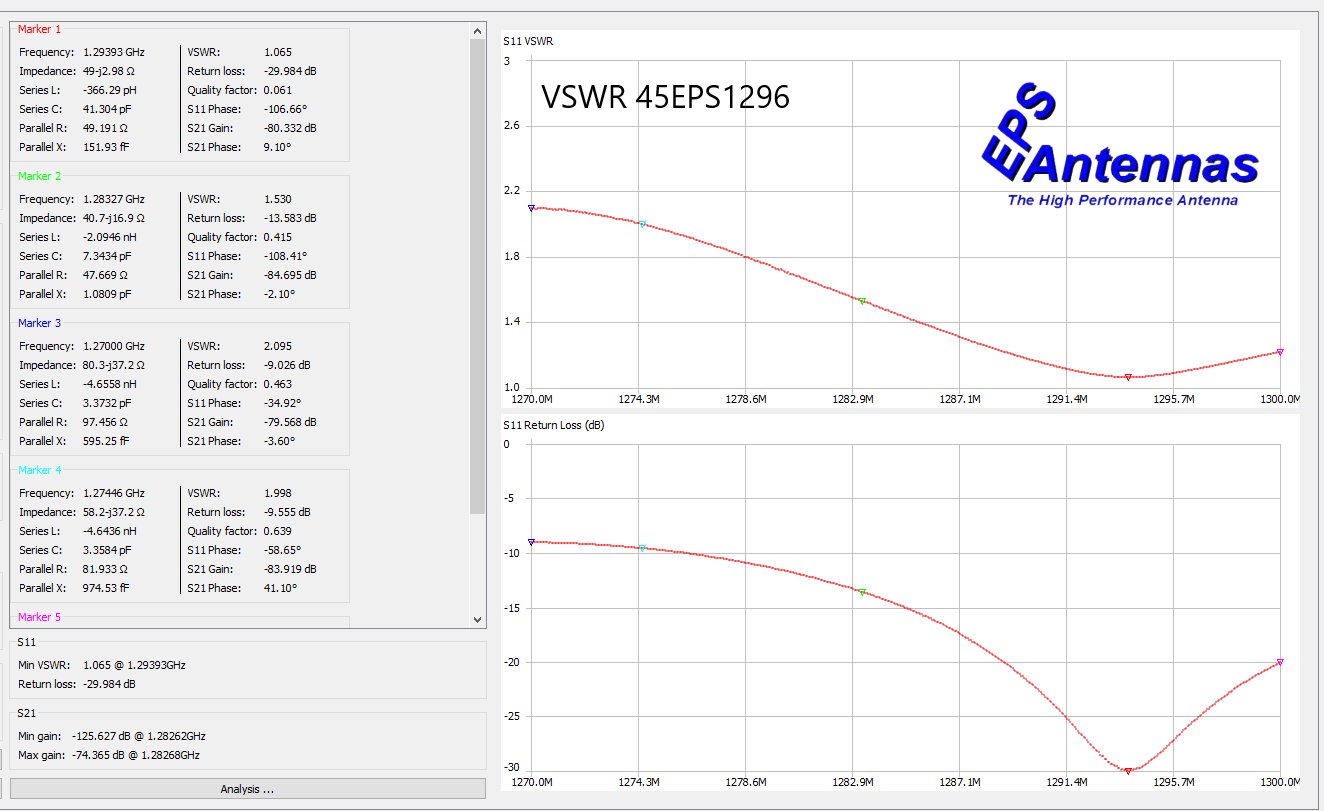Click magenta Marker 5 triangle on VSWR chart

tap(1279, 352)
